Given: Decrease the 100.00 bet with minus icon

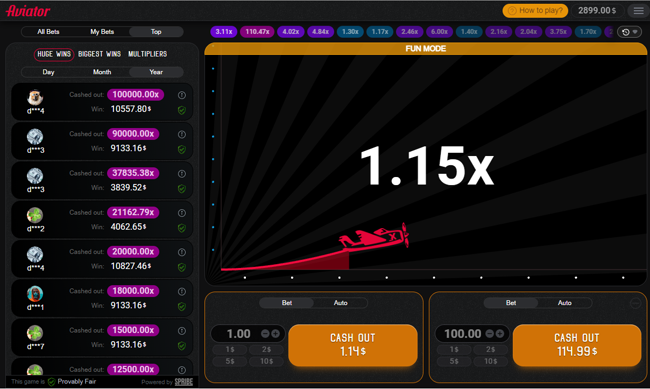Looking at the screenshot, I should coord(490,333).
